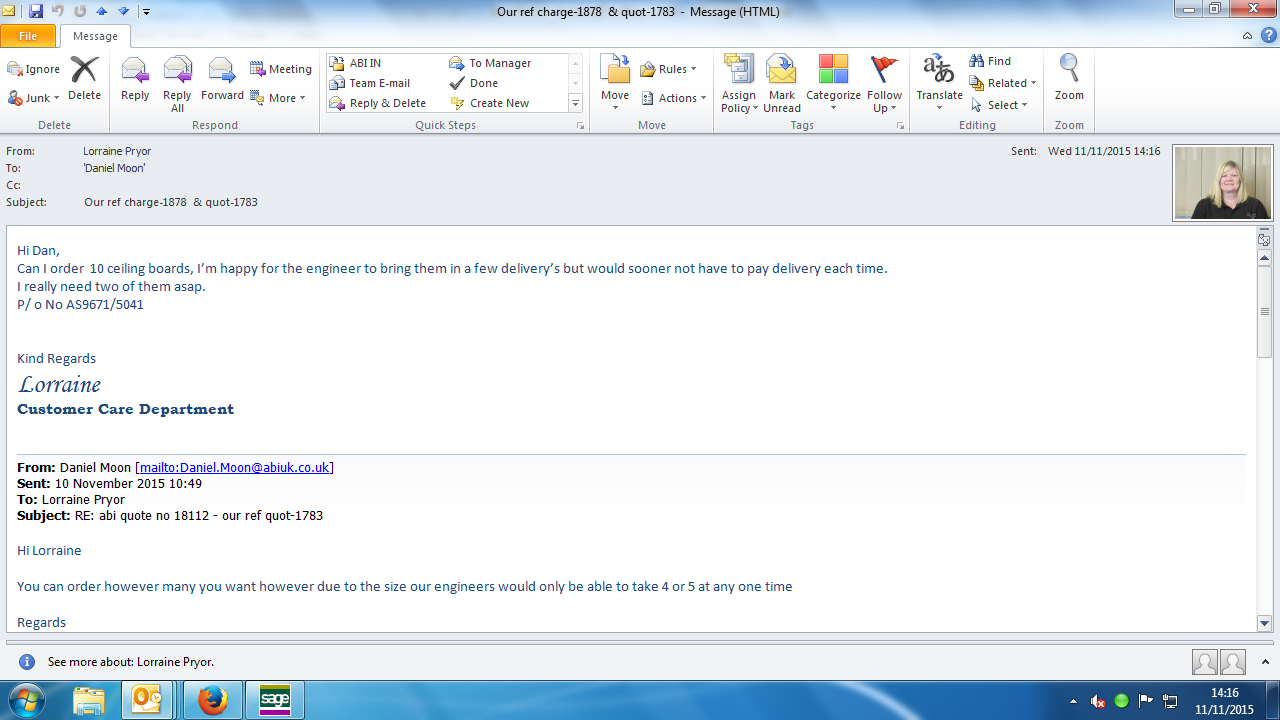This screenshot has height=720, width=1280.
Task: Click the second contact picture in People Pane
Action: pos(1233,662)
